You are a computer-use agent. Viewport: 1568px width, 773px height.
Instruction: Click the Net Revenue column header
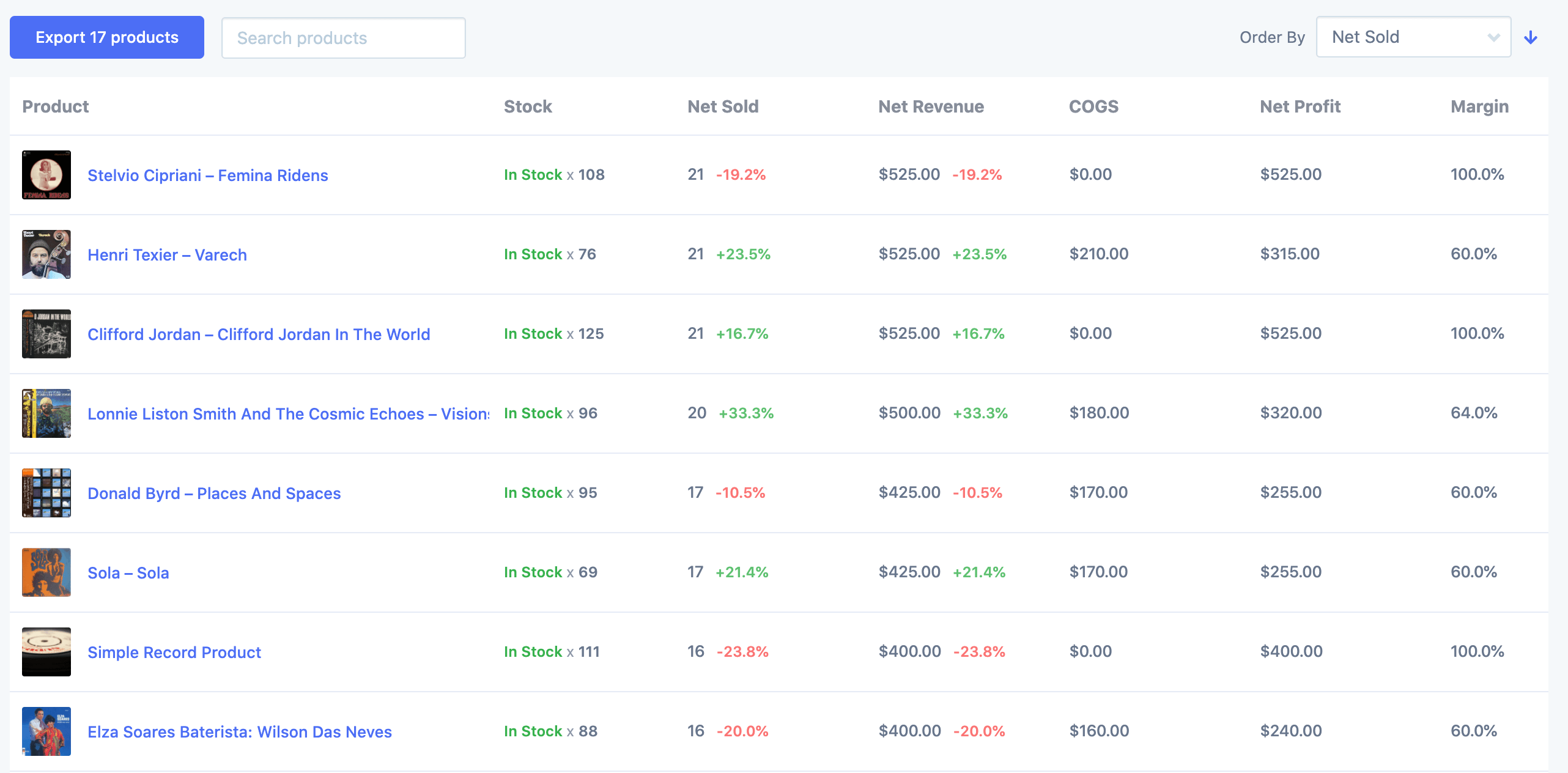tap(931, 106)
